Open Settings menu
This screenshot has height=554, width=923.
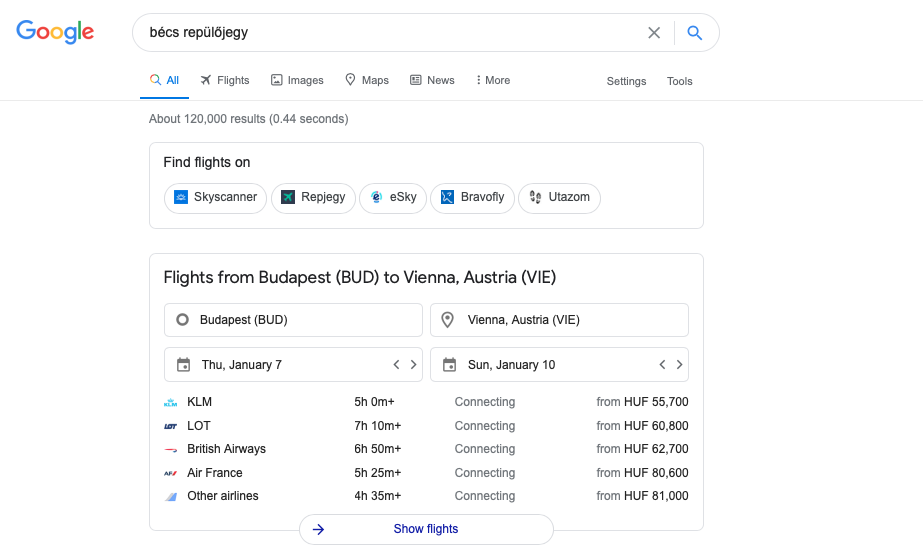click(626, 81)
